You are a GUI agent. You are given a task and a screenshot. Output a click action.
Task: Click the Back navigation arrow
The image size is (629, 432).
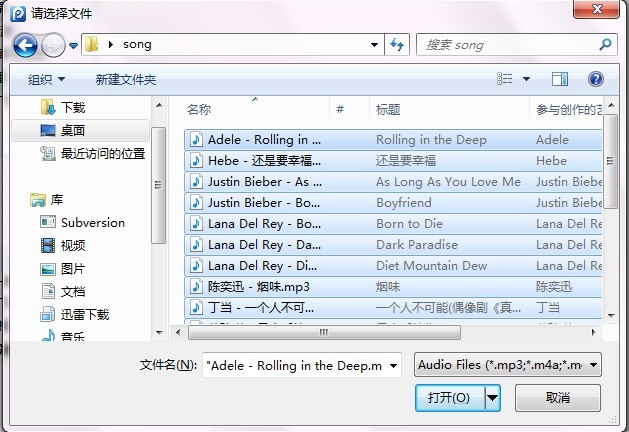(x=25, y=45)
